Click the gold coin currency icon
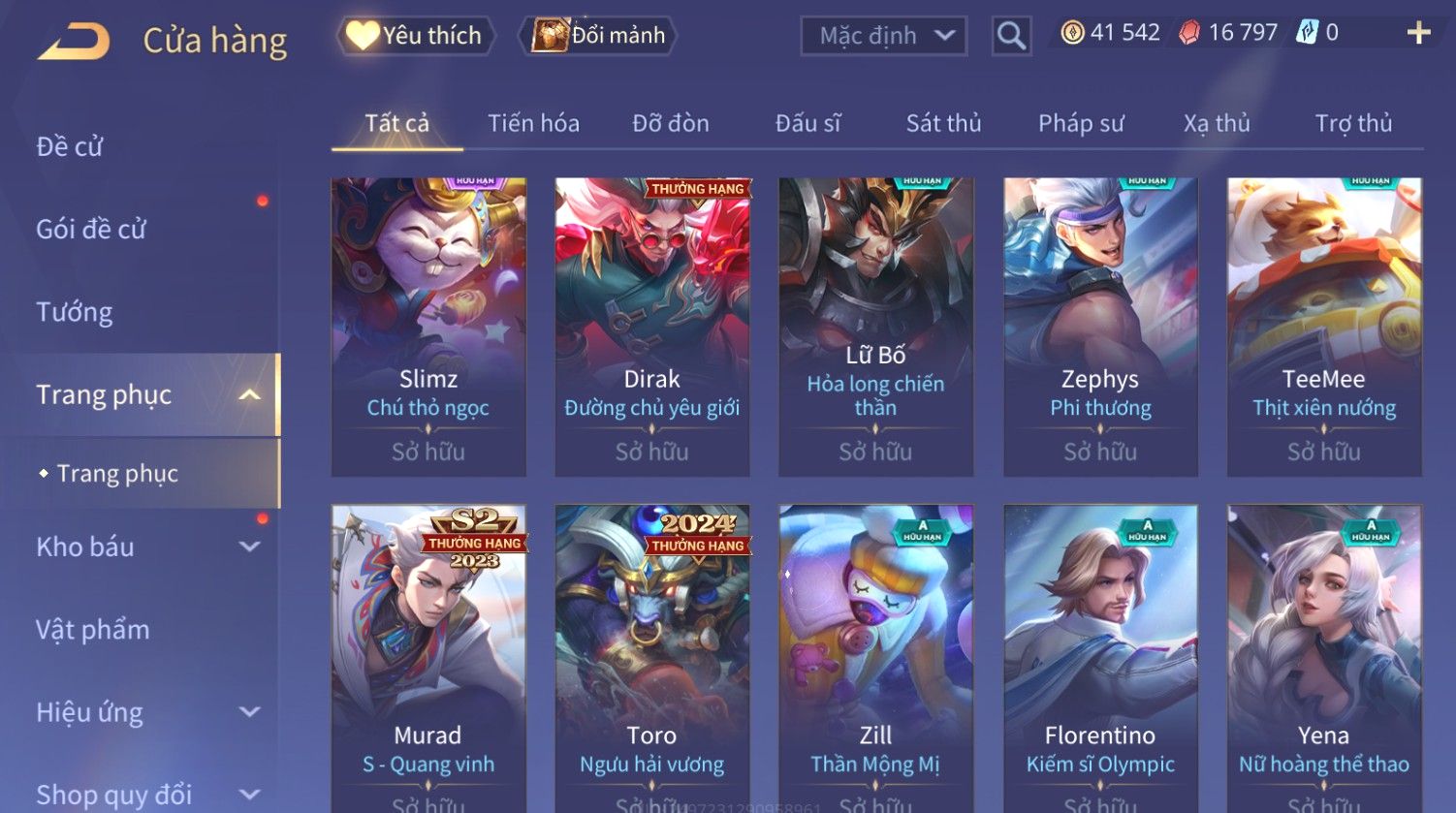The image size is (1456, 813). tap(1072, 33)
